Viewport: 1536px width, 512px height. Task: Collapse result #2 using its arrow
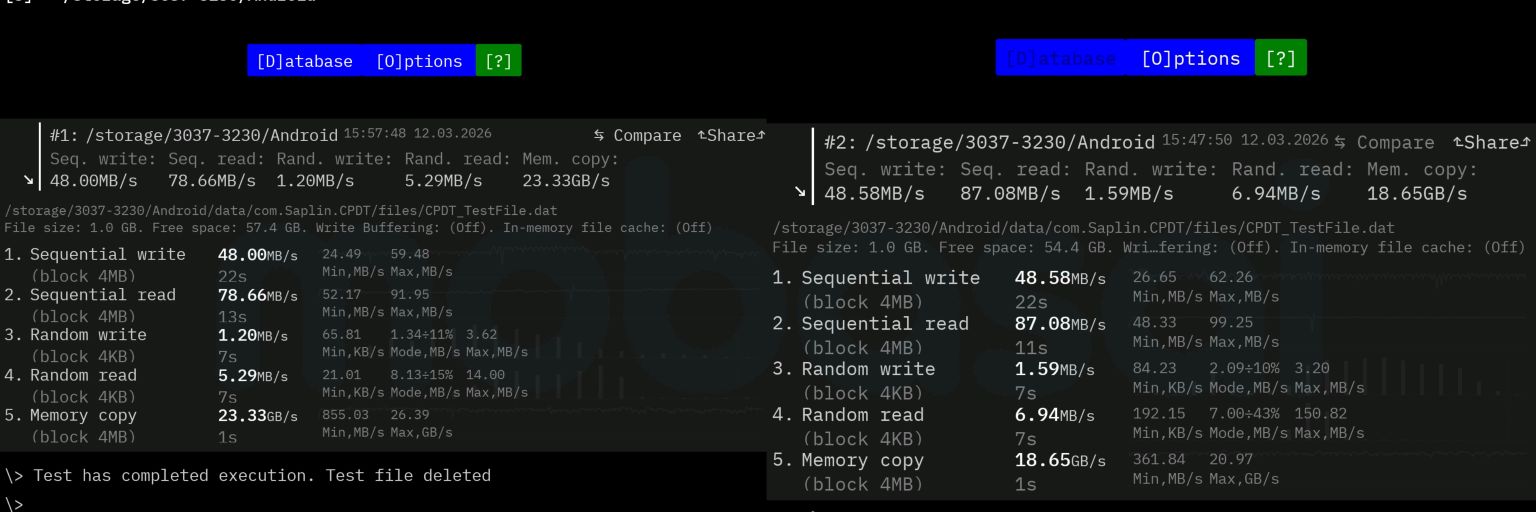800,192
